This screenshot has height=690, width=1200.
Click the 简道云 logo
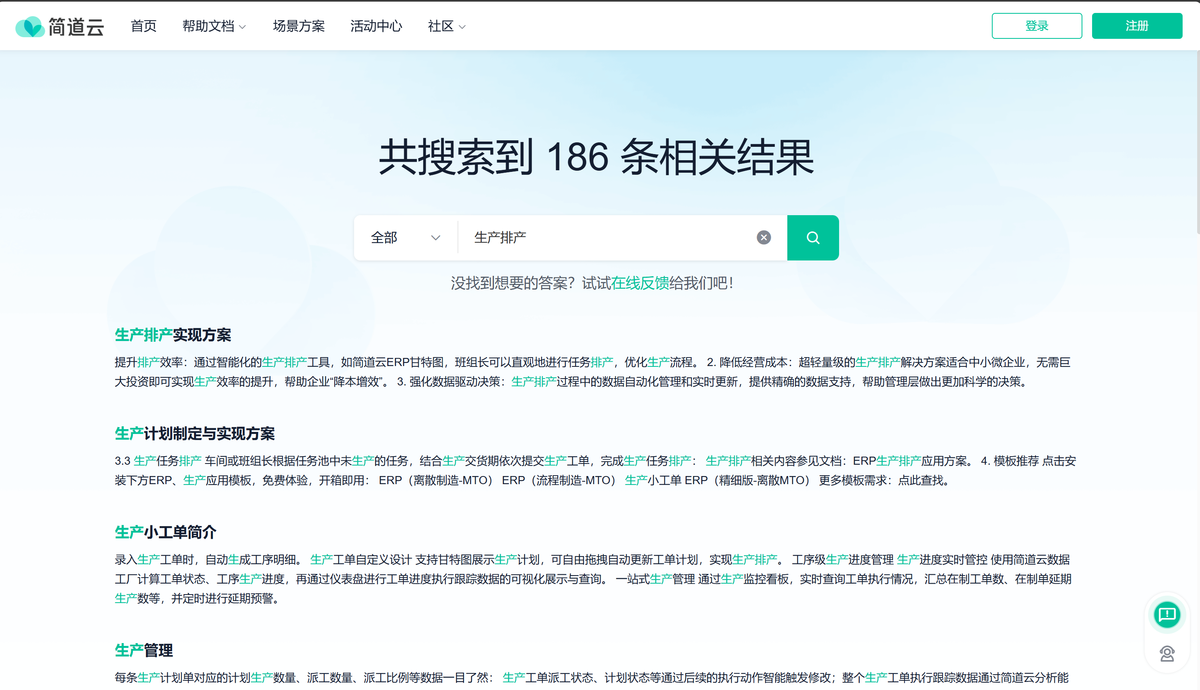(x=59, y=26)
